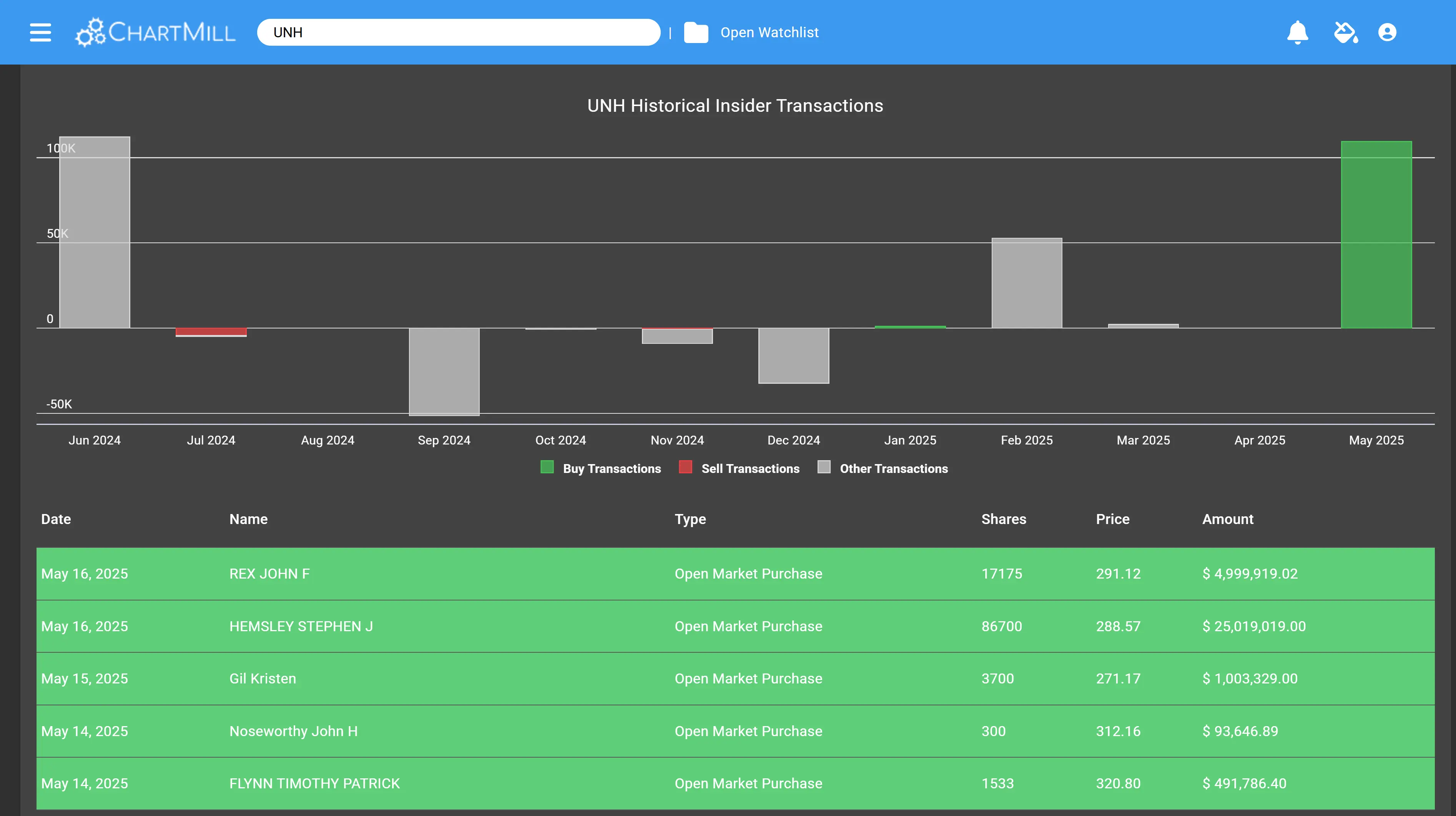
Task: Click the UNH Historical Insider Transactions title
Action: tap(735, 106)
